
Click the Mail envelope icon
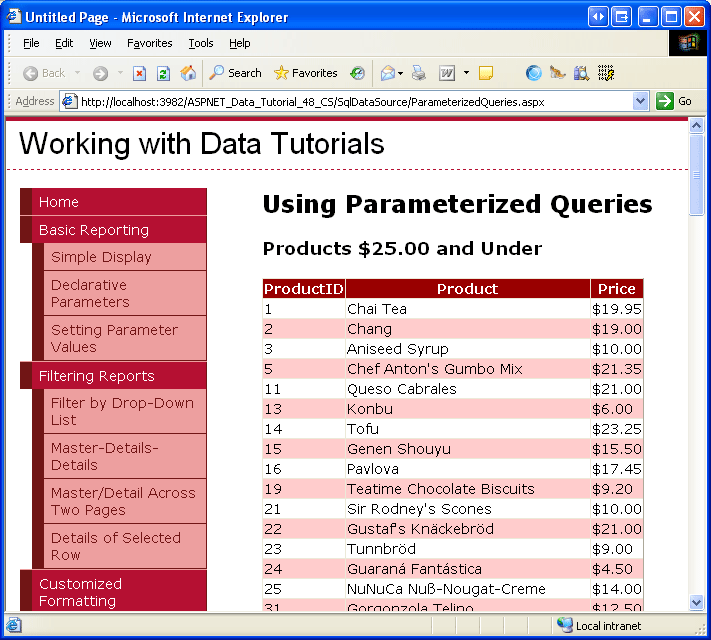[x=386, y=73]
